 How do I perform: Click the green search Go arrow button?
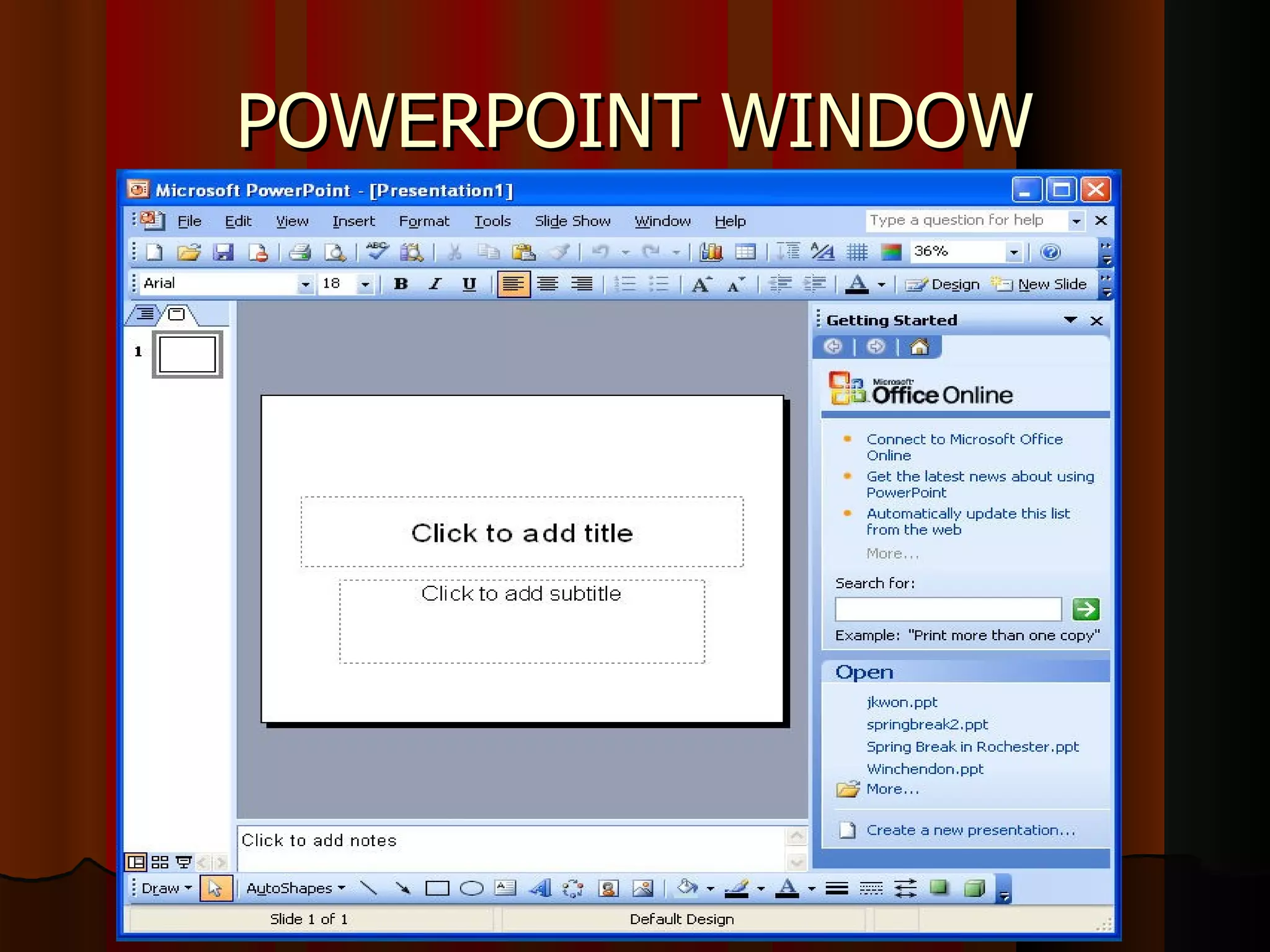1086,609
